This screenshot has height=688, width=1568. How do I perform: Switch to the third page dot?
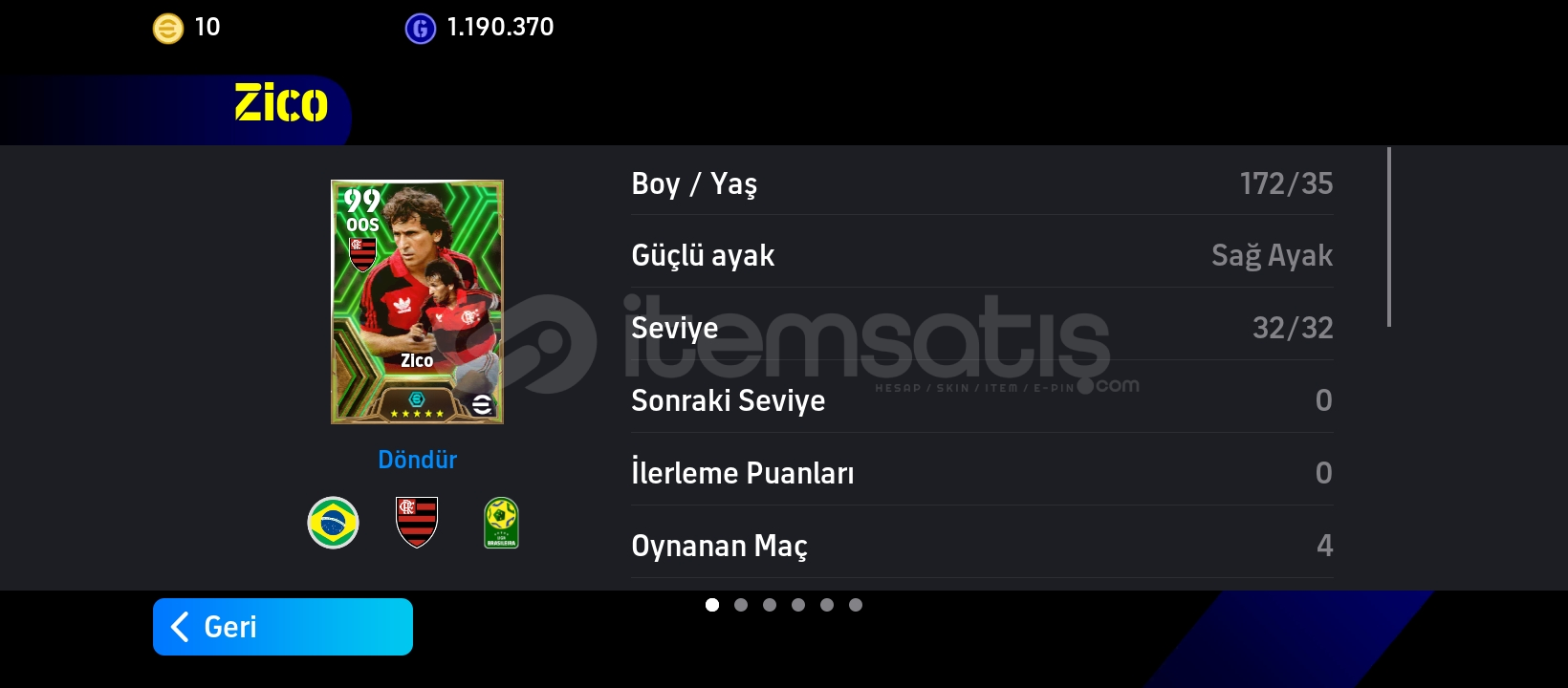(770, 605)
